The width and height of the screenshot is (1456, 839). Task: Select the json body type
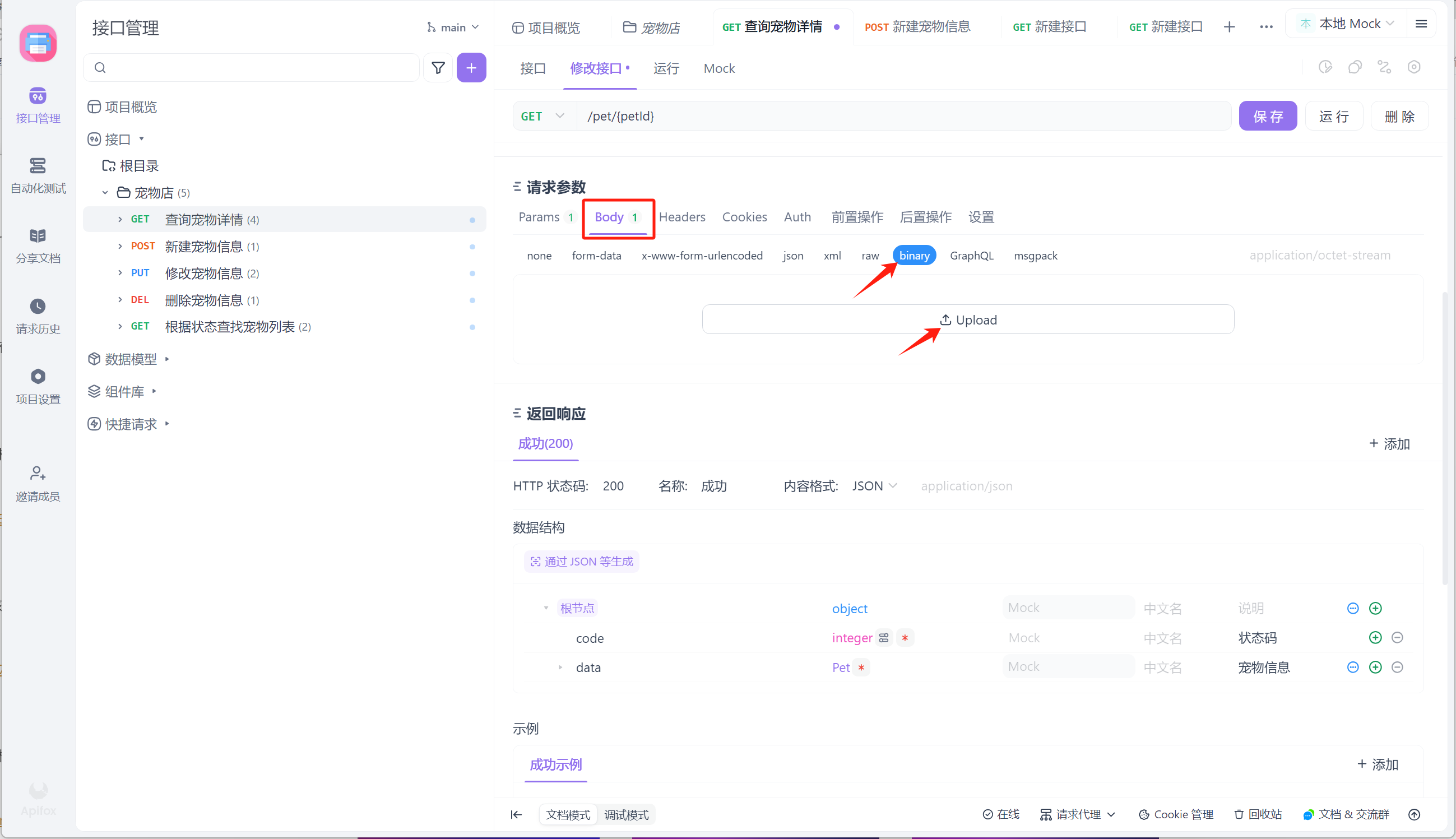pyautogui.click(x=793, y=256)
